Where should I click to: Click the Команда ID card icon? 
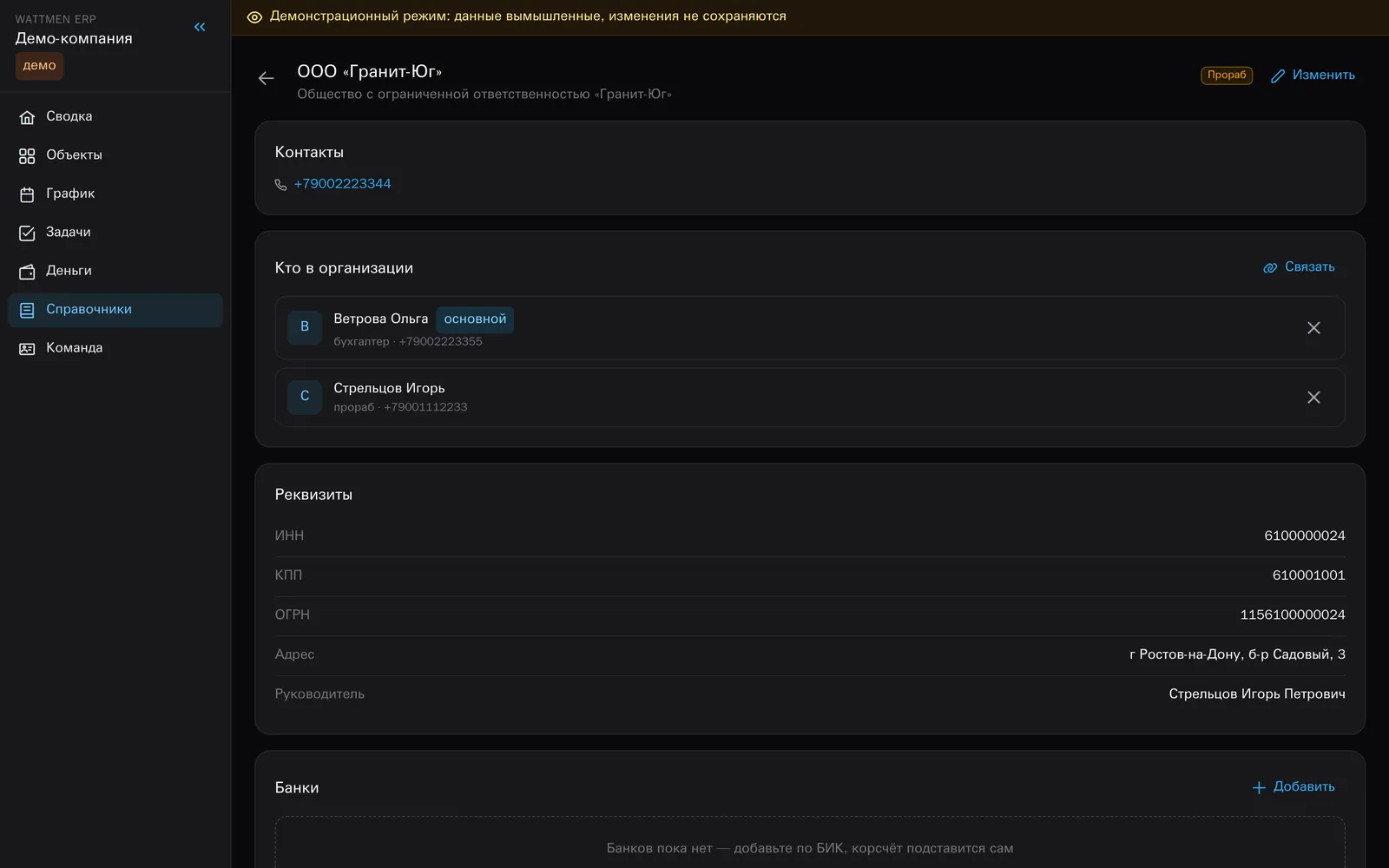[27, 348]
